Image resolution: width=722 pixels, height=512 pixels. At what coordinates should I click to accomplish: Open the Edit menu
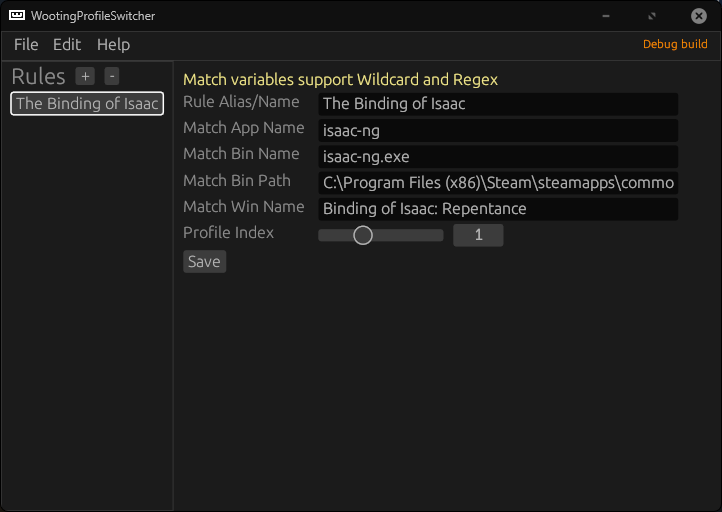click(x=67, y=45)
